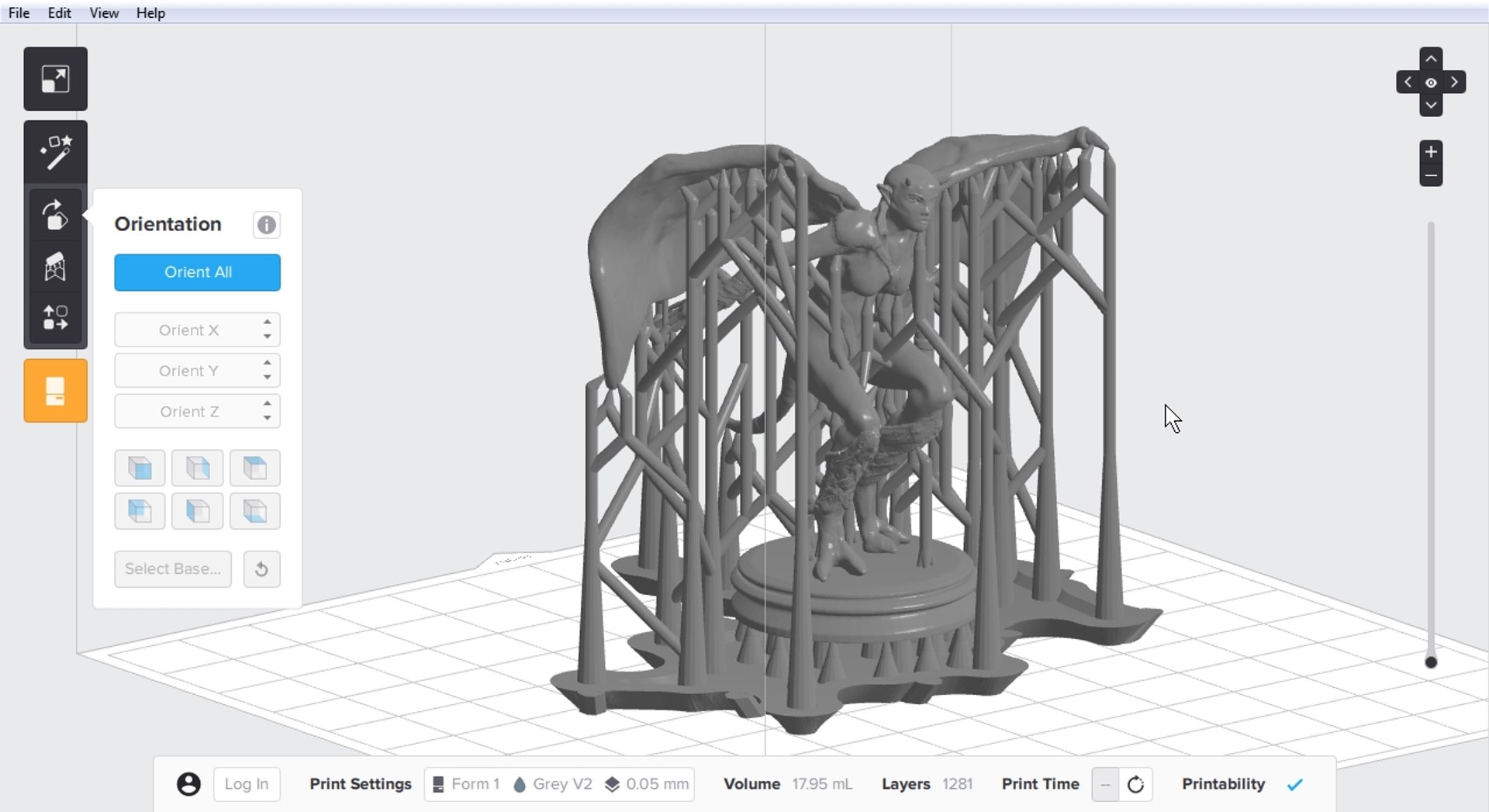Open the Orientation info icon
The image size is (1489, 812).
point(266,225)
